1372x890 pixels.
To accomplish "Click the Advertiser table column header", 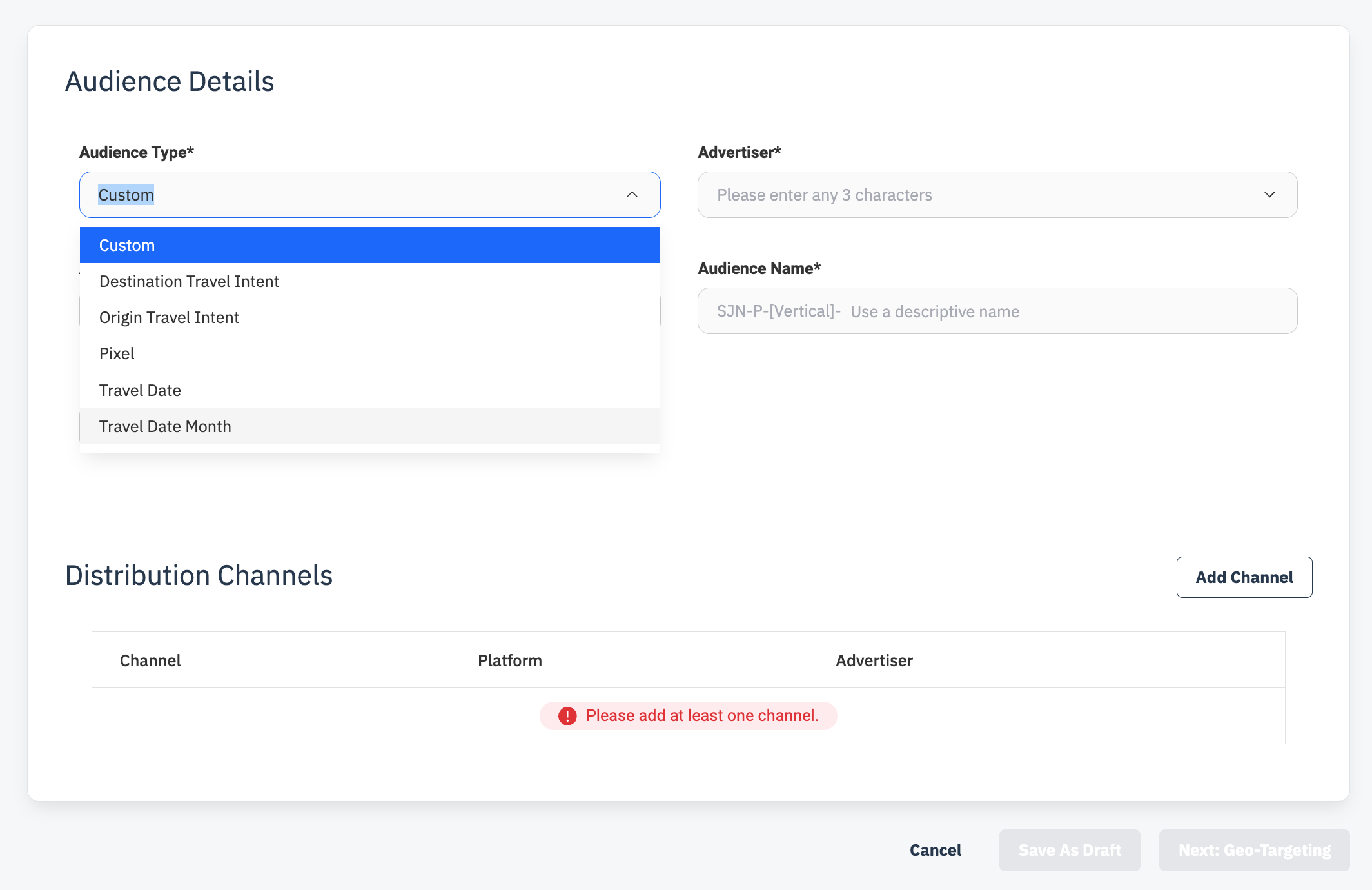I will pyautogui.click(x=874, y=660).
